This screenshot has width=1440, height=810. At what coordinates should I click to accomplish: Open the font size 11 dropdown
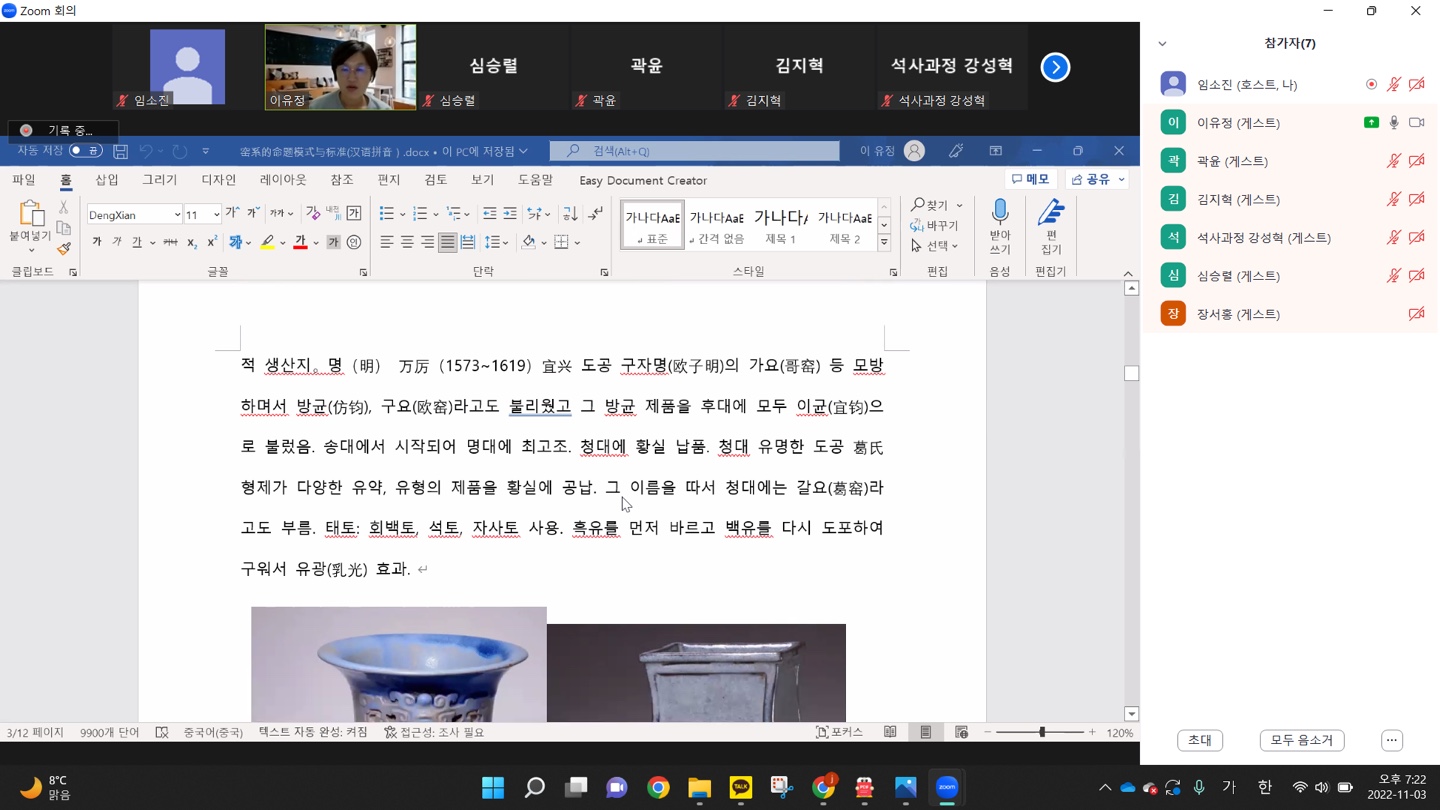click(x=216, y=215)
